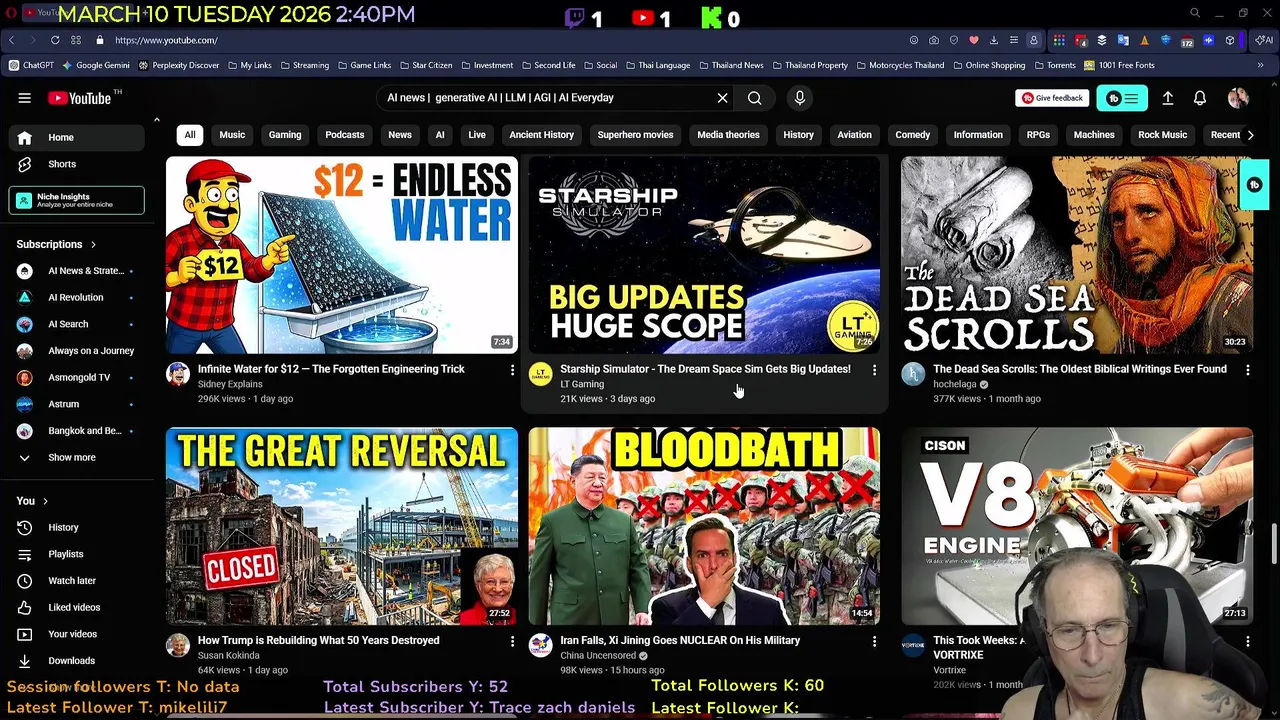The height and width of the screenshot is (720, 1280).
Task: Select the Music filter chip
Action: tap(232, 135)
